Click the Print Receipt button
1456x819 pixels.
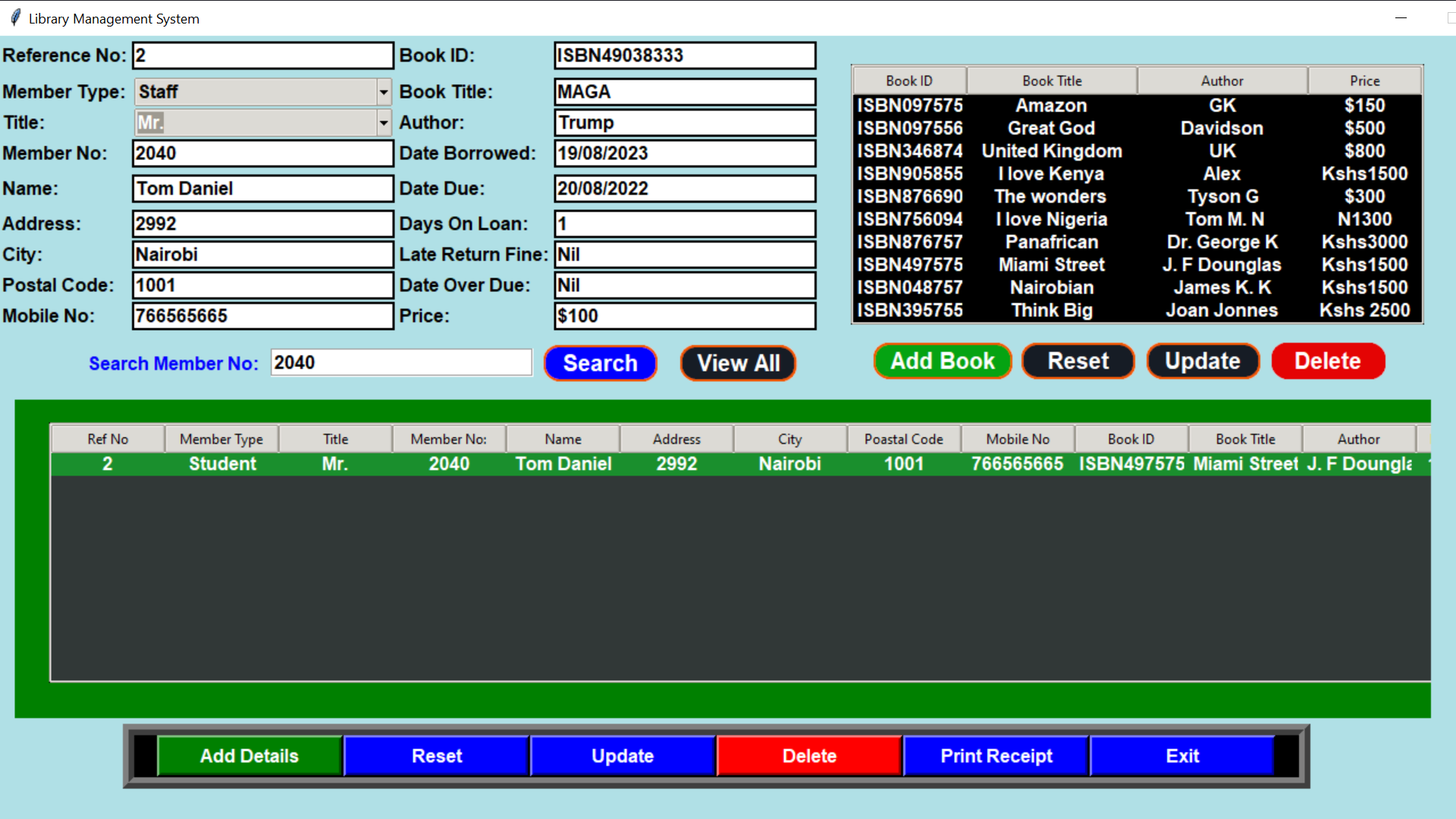[x=996, y=756]
